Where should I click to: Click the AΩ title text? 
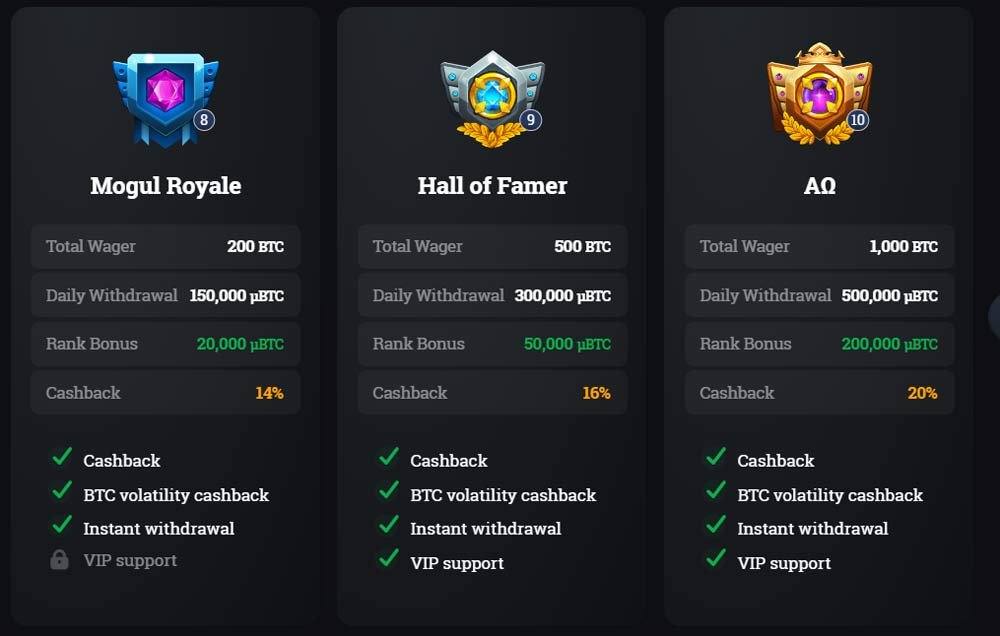click(x=820, y=186)
